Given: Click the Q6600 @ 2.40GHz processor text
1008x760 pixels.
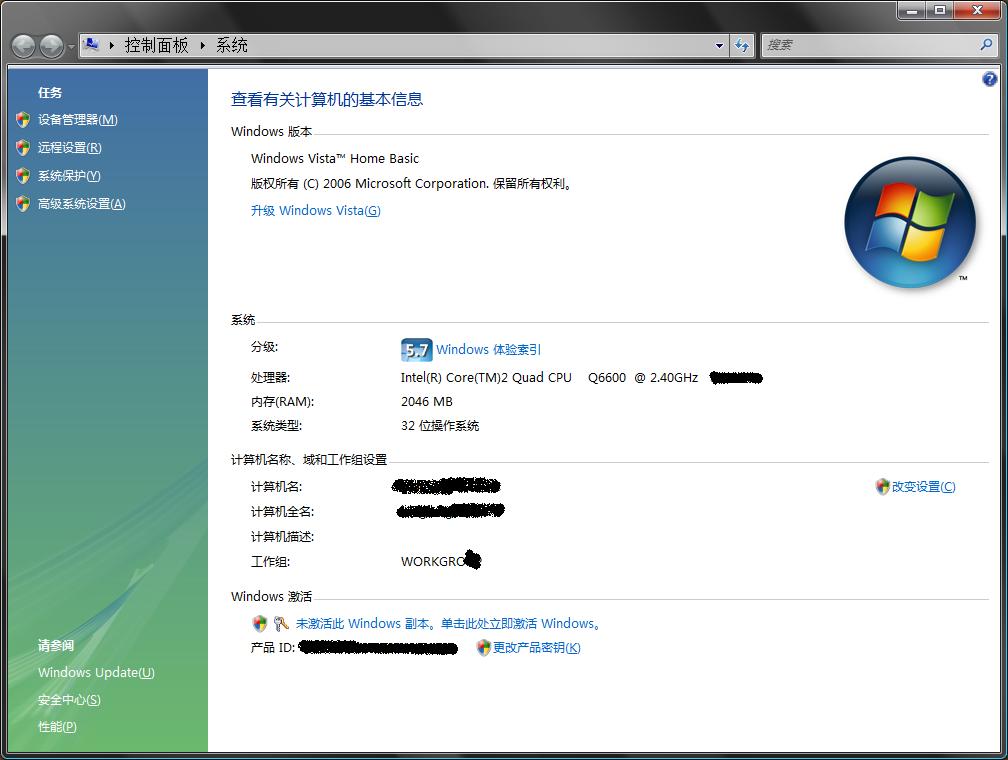Looking at the screenshot, I should pyautogui.click(x=643, y=378).
